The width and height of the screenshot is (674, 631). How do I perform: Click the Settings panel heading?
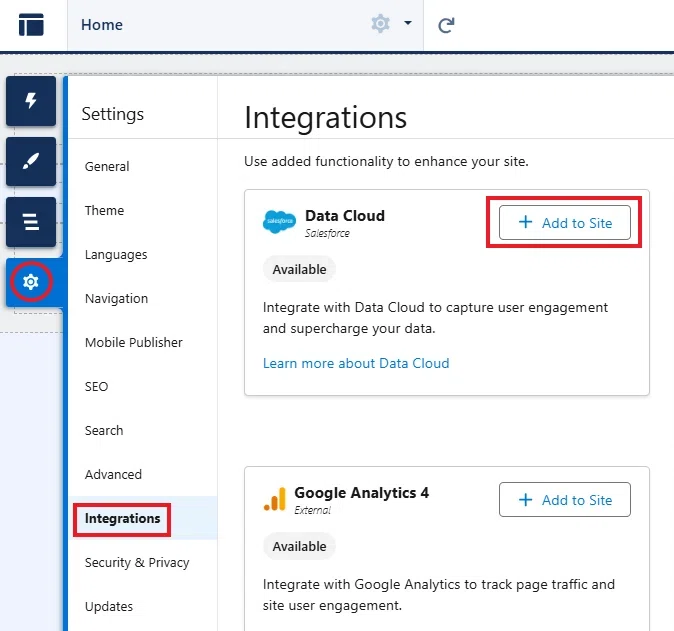pos(113,114)
